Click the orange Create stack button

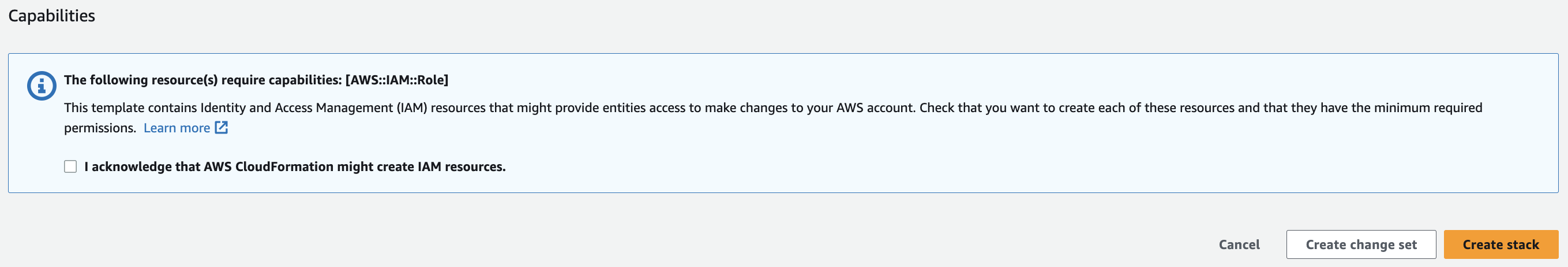point(1501,244)
